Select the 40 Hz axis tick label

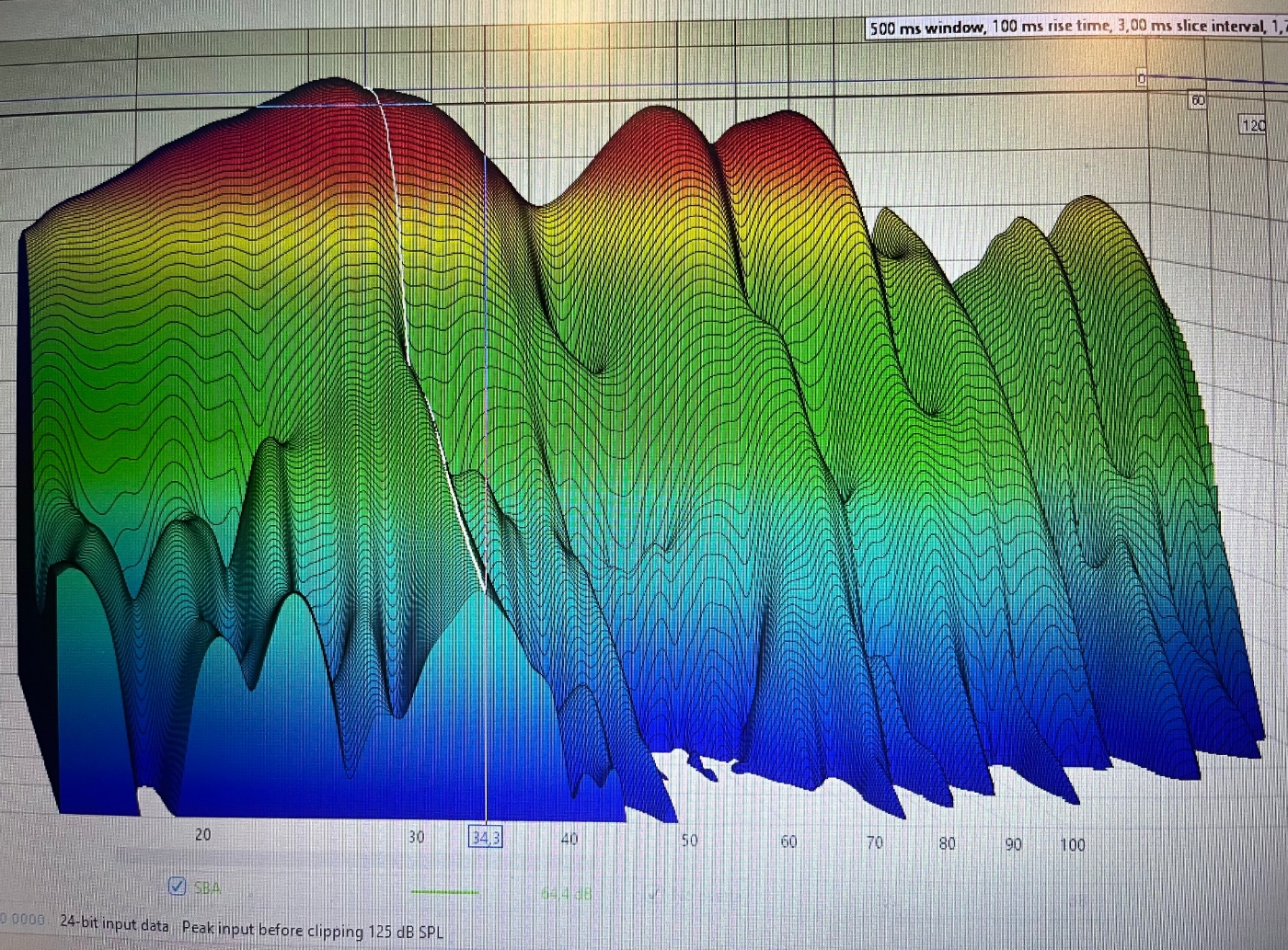[x=569, y=838]
